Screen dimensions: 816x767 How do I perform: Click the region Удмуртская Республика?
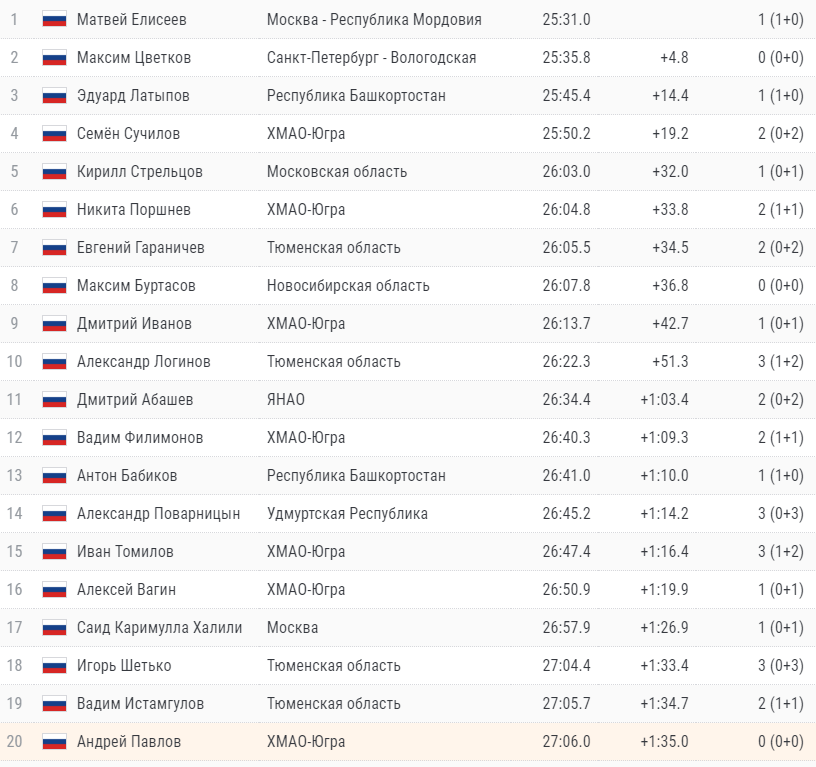point(347,514)
